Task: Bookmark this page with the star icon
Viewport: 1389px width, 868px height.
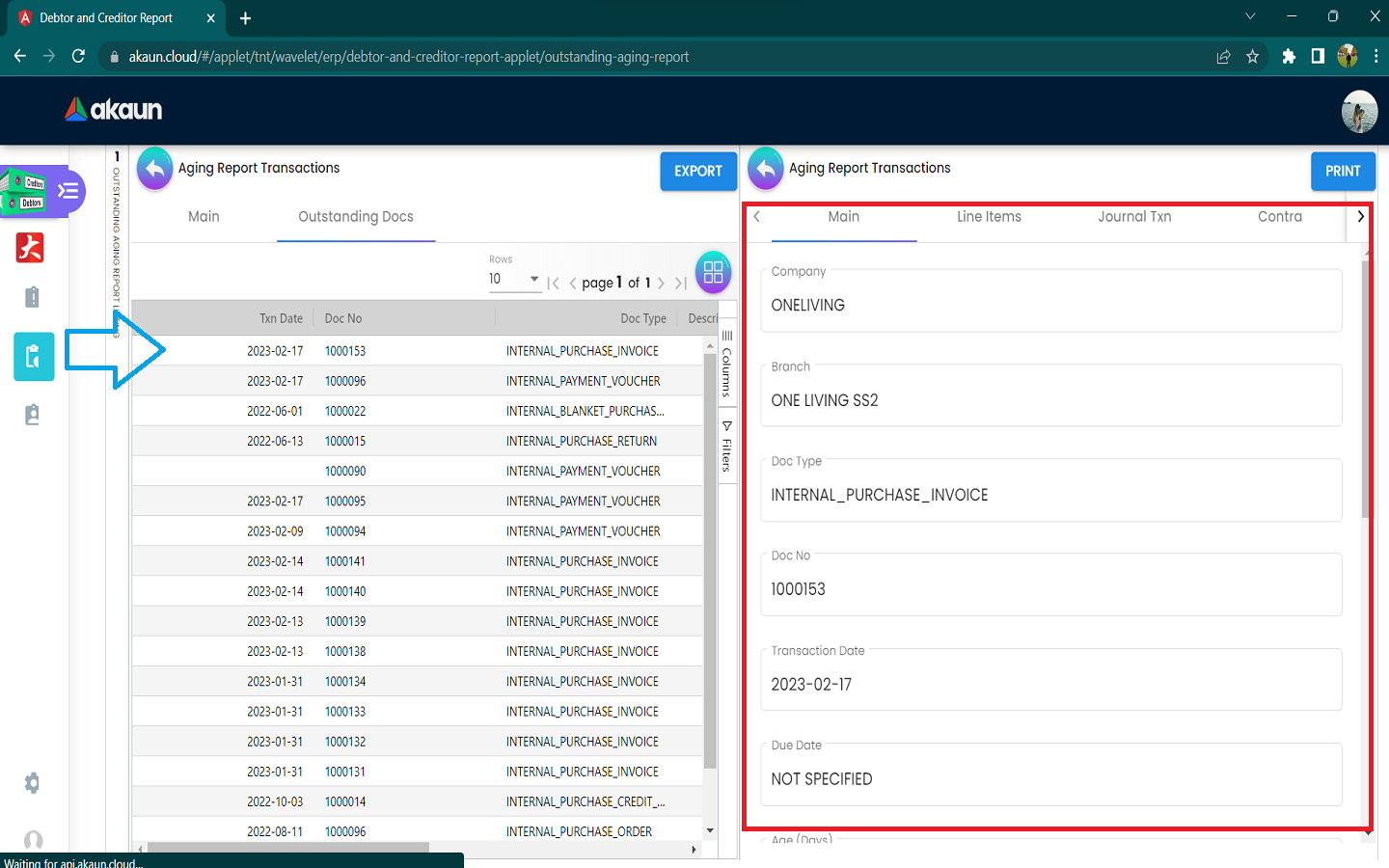Action: tap(1252, 57)
